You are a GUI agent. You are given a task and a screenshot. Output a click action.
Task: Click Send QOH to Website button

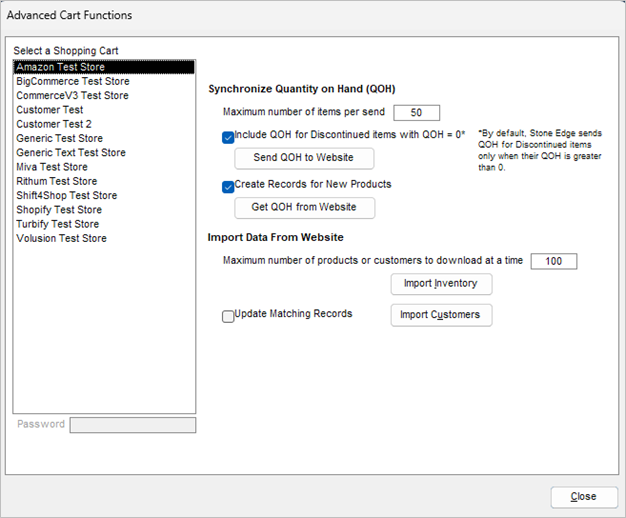click(304, 158)
